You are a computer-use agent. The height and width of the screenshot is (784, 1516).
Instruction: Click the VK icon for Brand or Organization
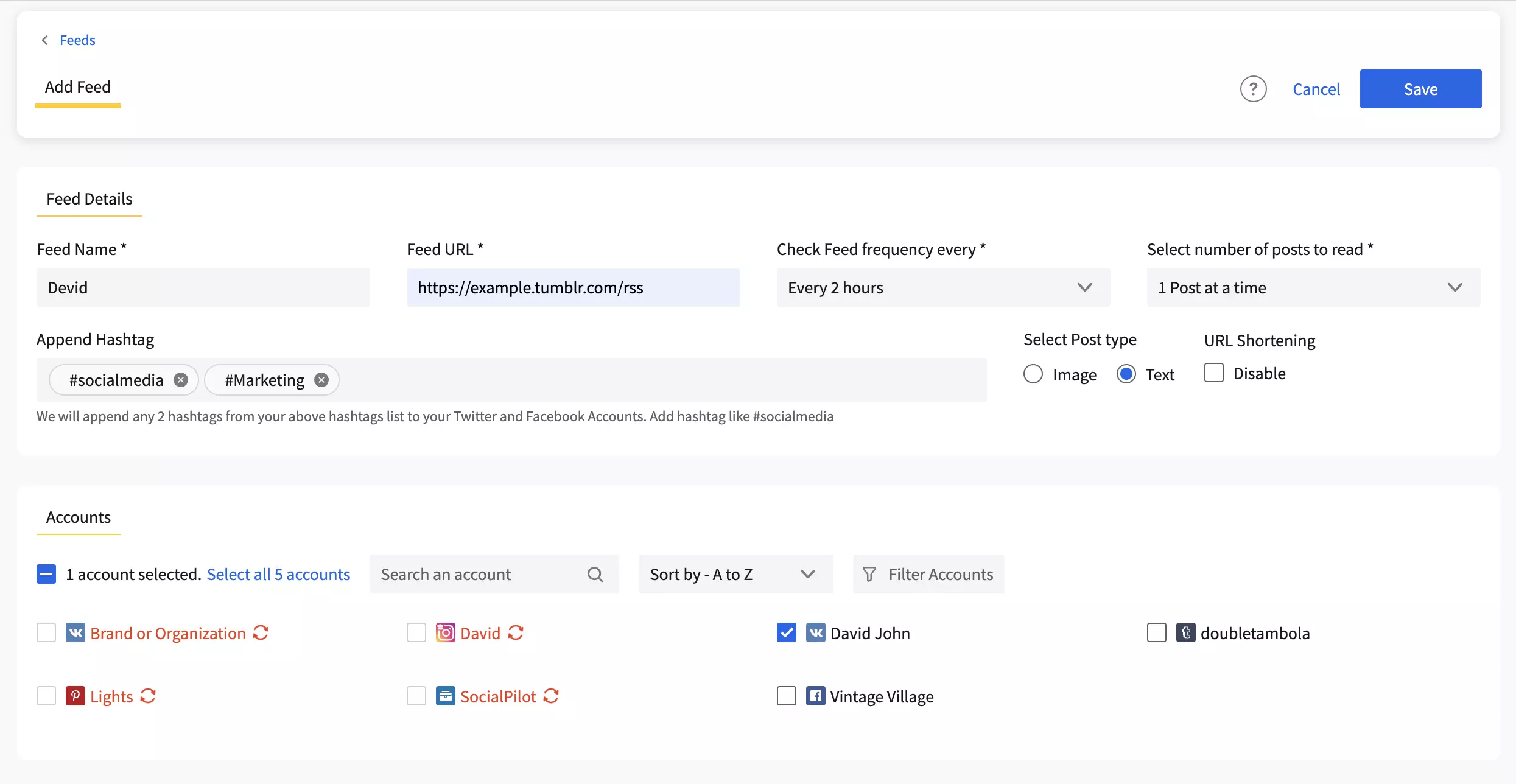[x=75, y=632]
